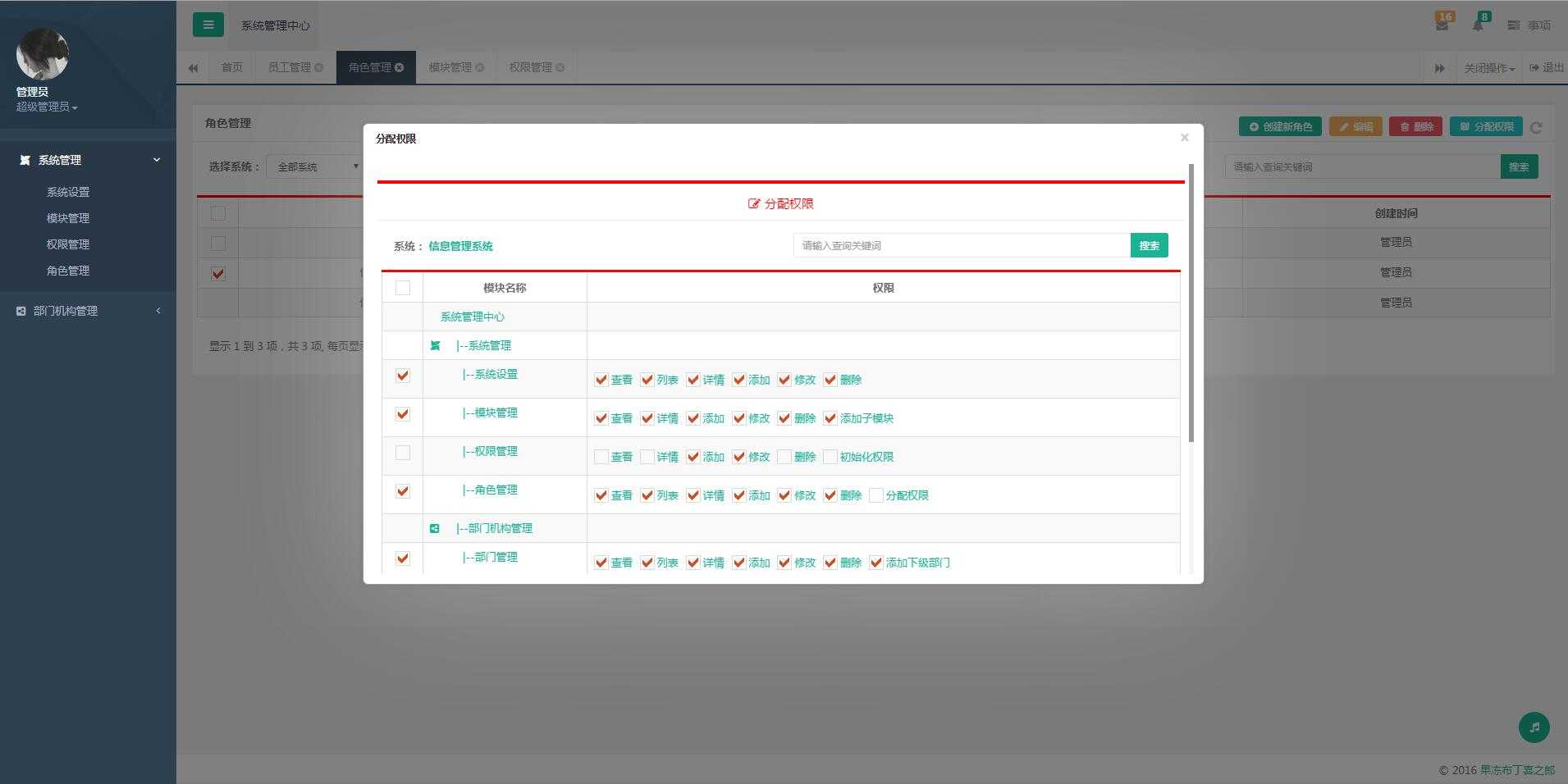Click the 搜索 button in role panel

(1519, 166)
